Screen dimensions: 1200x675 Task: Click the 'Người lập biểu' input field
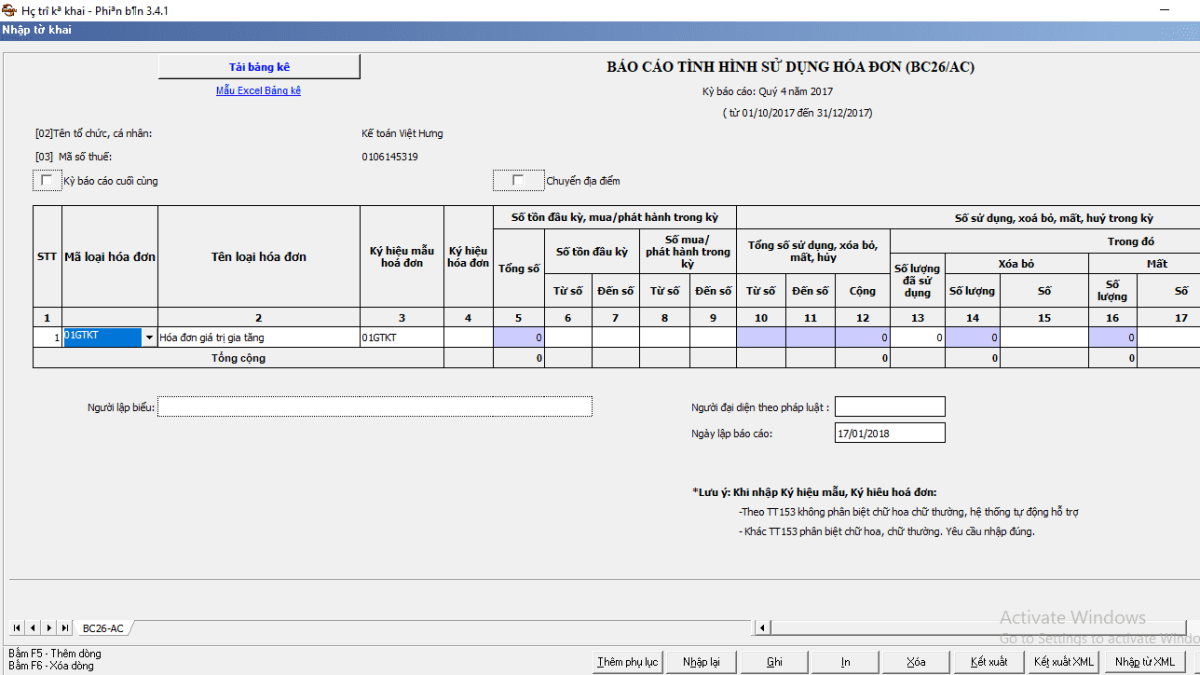[375, 406]
